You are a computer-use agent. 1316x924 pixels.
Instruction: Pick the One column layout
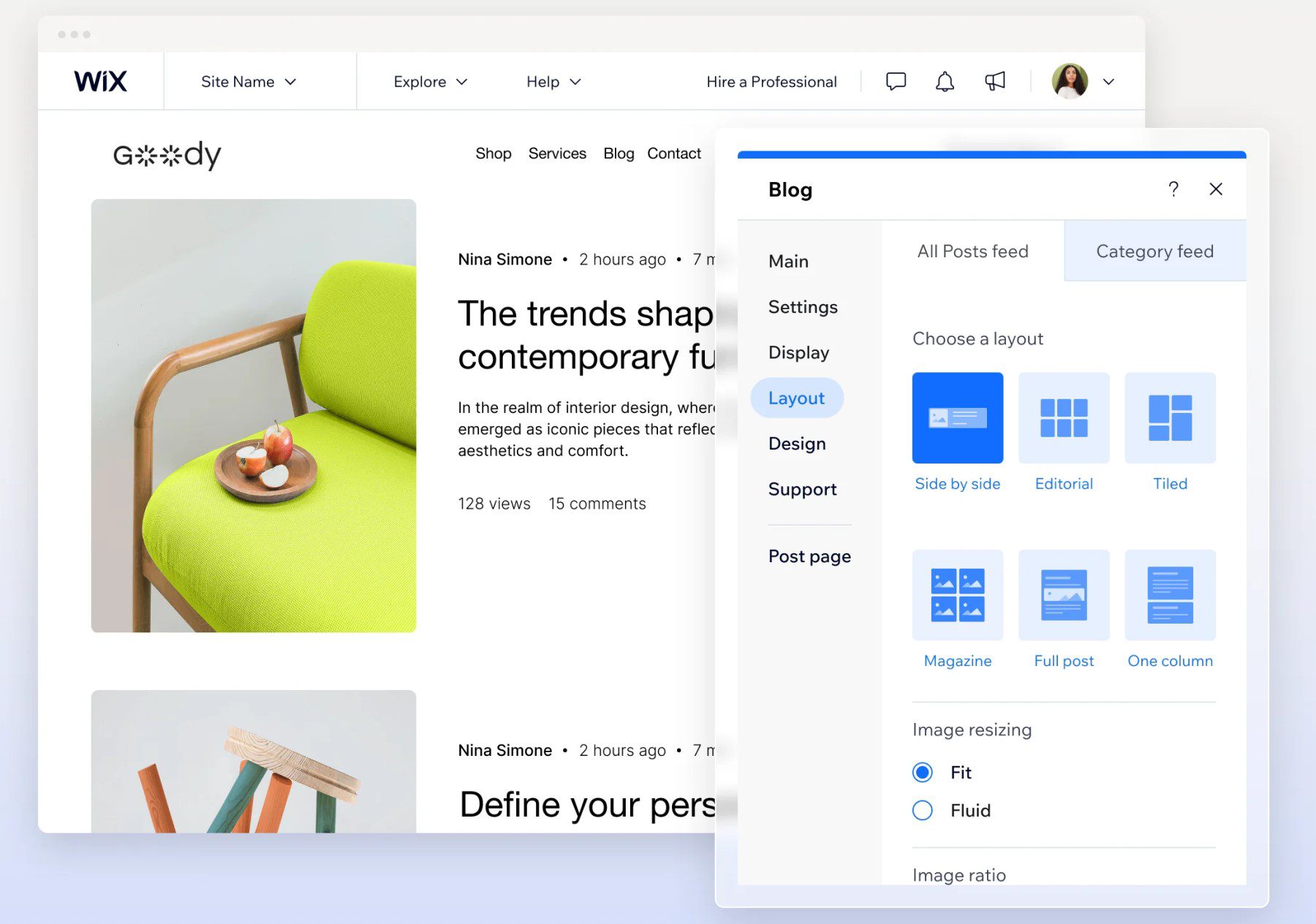point(1170,594)
